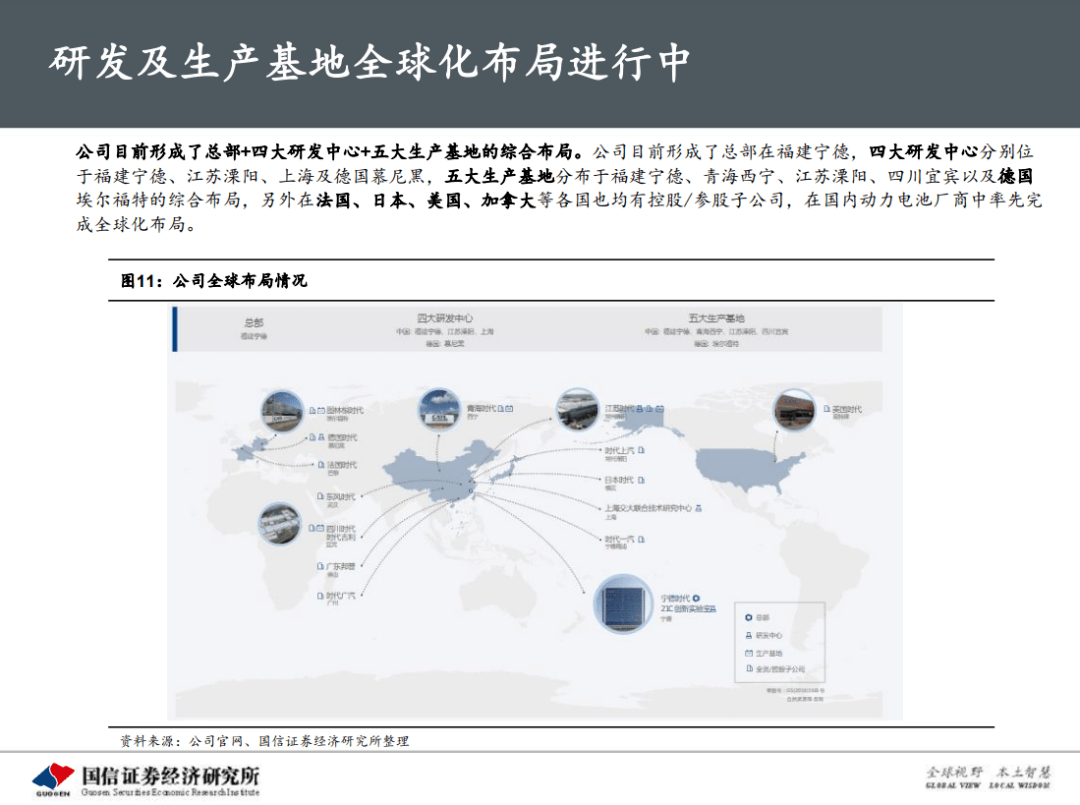Click the circular photo of 宁德时代 21C lab
The height and width of the screenshot is (805, 1080).
(623, 604)
